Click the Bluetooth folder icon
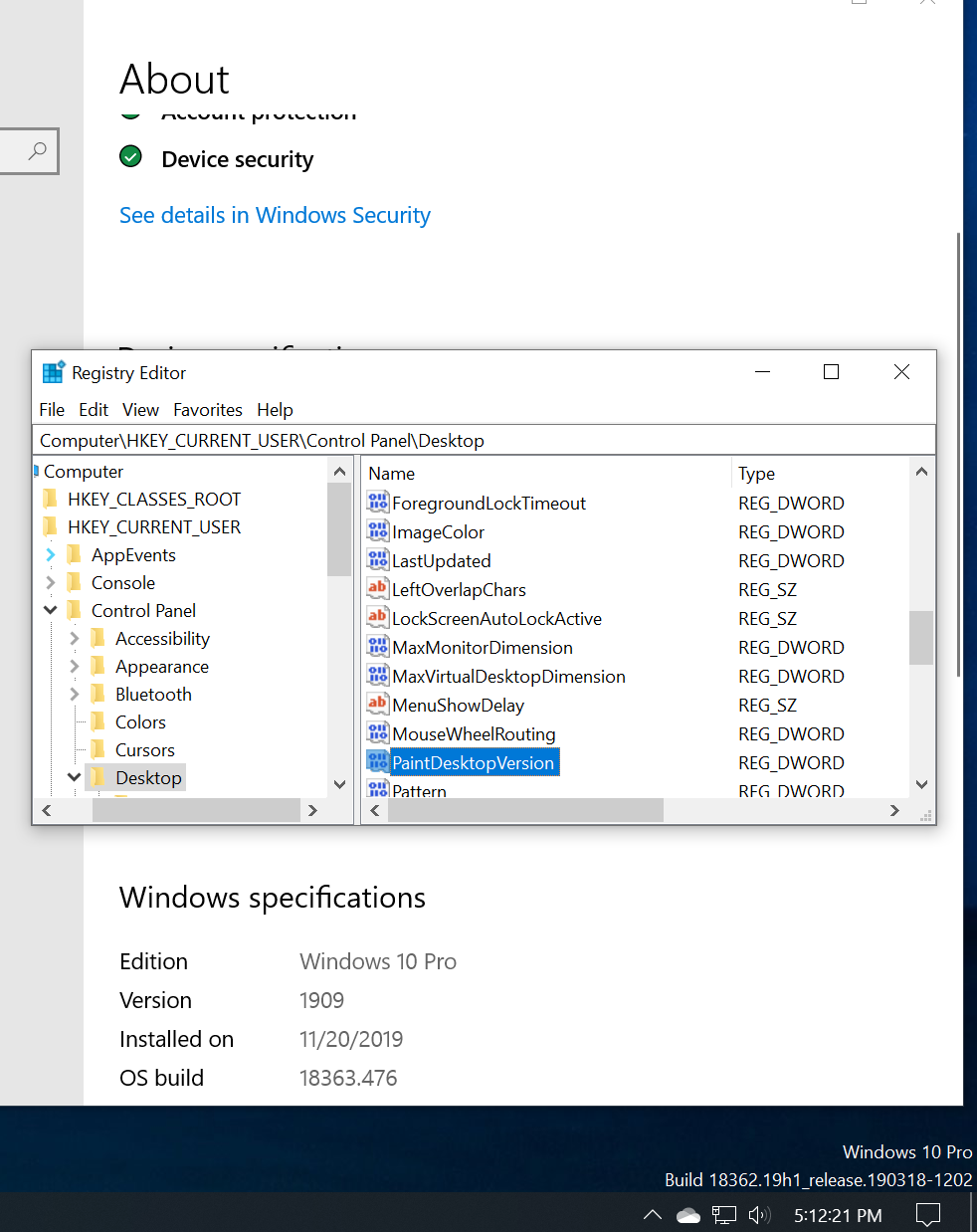Viewport: 977px width, 1232px height. coord(98,694)
